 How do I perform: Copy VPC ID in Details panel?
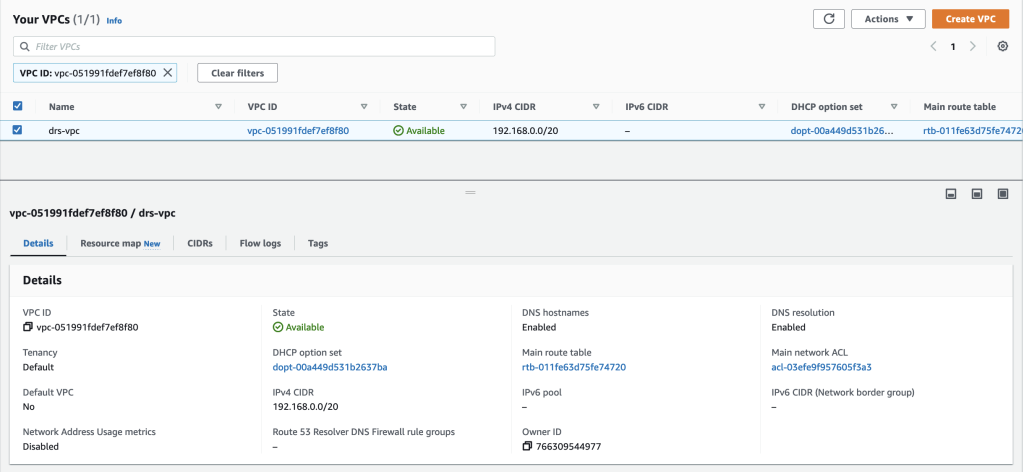pyautogui.click(x=27, y=327)
